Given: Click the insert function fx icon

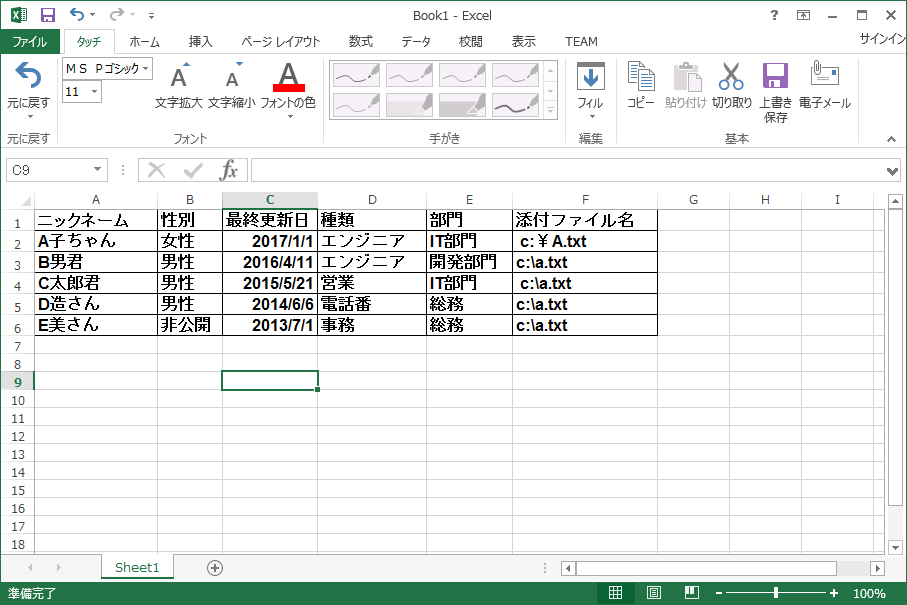Looking at the screenshot, I should (228, 170).
